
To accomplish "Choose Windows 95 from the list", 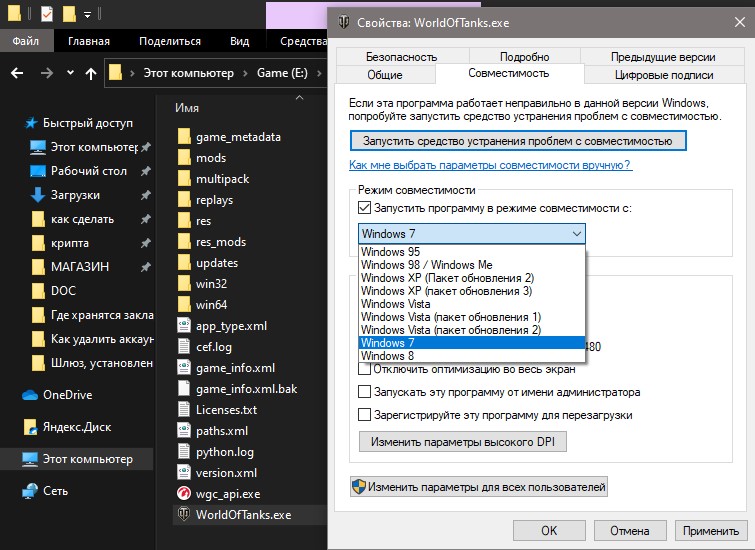I will (472, 251).
